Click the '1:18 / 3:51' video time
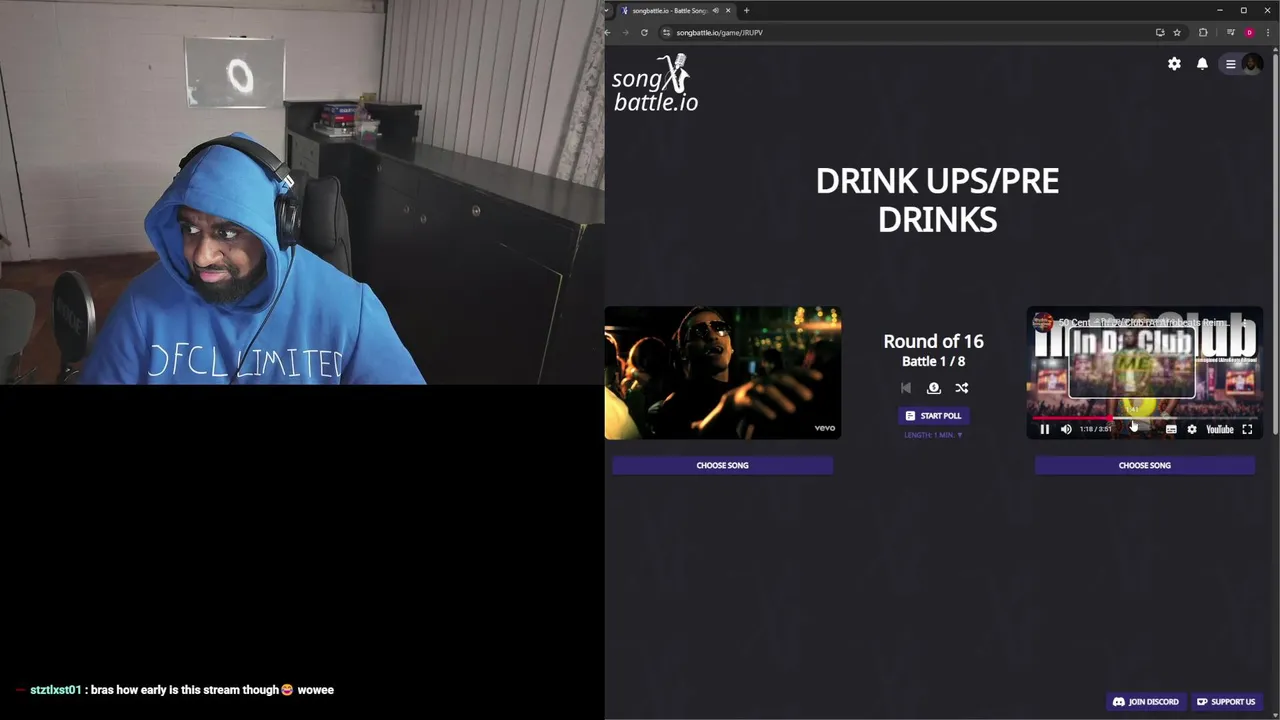The width and height of the screenshot is (1280, 720). [1095, 429]
